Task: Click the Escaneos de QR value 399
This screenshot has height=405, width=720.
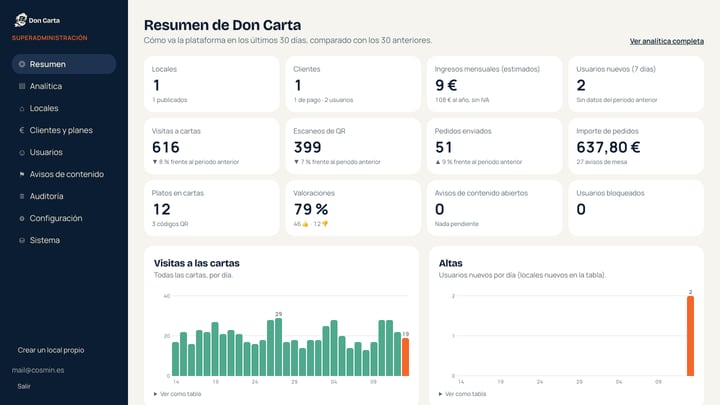Action: (x=308, y=147)
